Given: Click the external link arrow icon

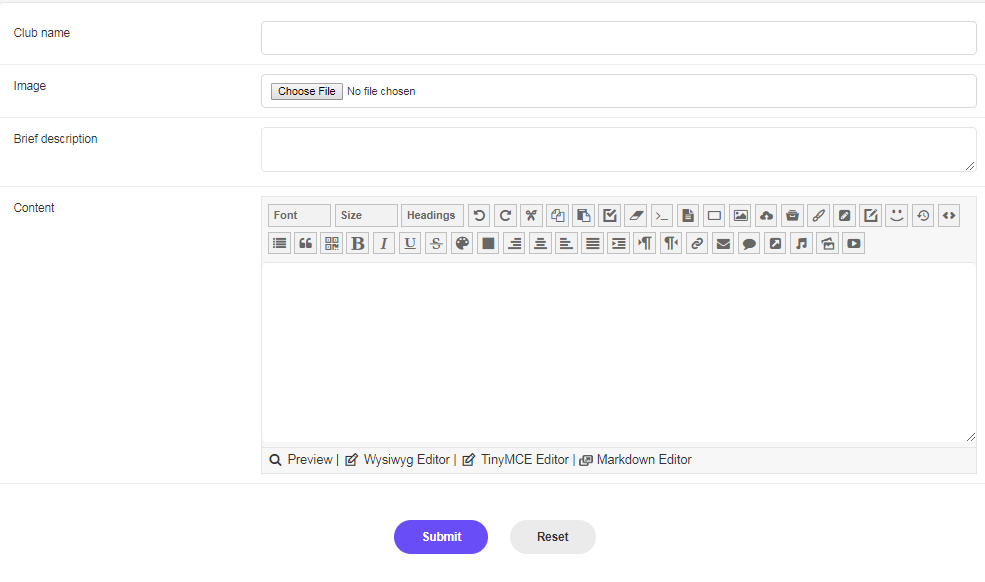Looking at the screenshot, I should (775, 243).
